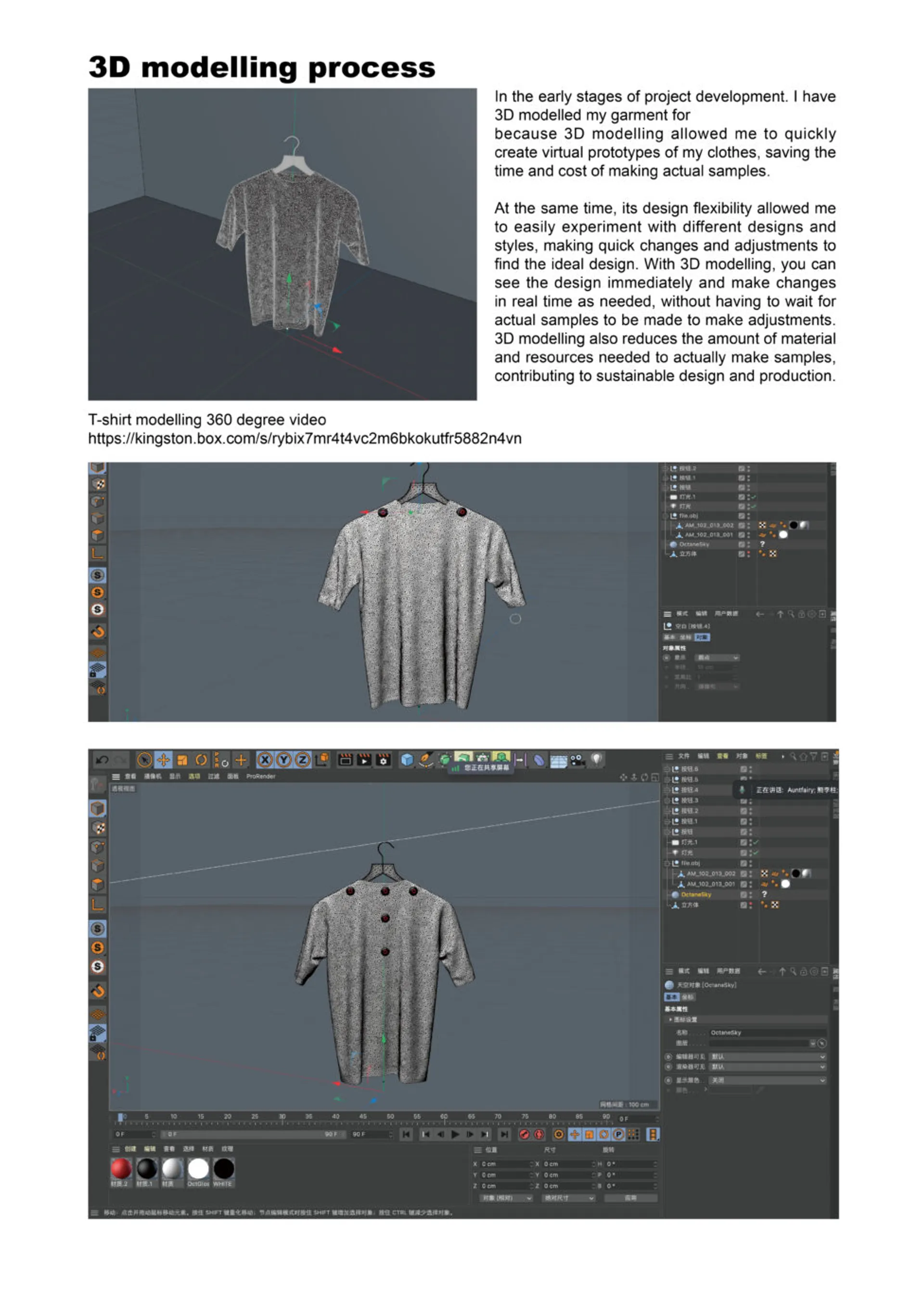Open the 编辑器可见 dropdown
The width and height of the screenshot is (924, 1307).
click(x=767, y=1057)
